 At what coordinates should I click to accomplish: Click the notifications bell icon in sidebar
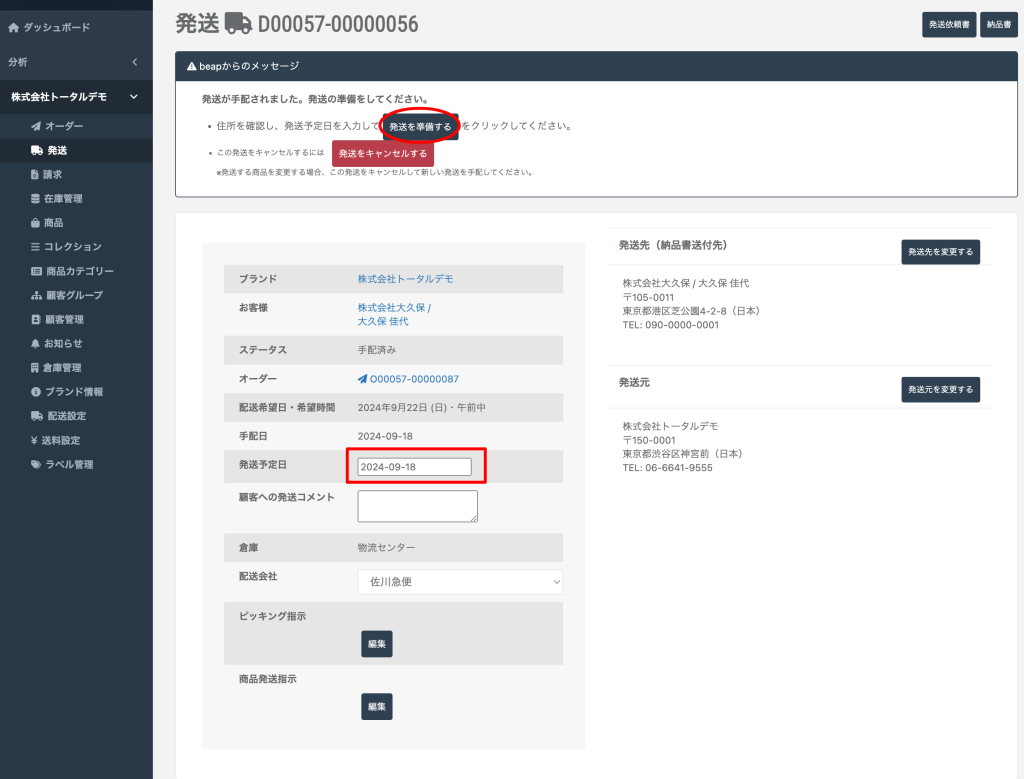click(x=36, y=343)
